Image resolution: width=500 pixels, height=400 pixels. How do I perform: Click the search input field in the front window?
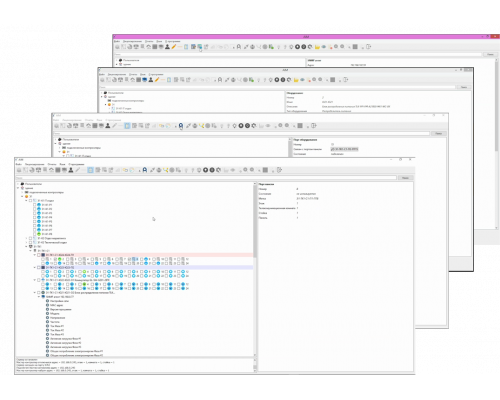[206, 178]
